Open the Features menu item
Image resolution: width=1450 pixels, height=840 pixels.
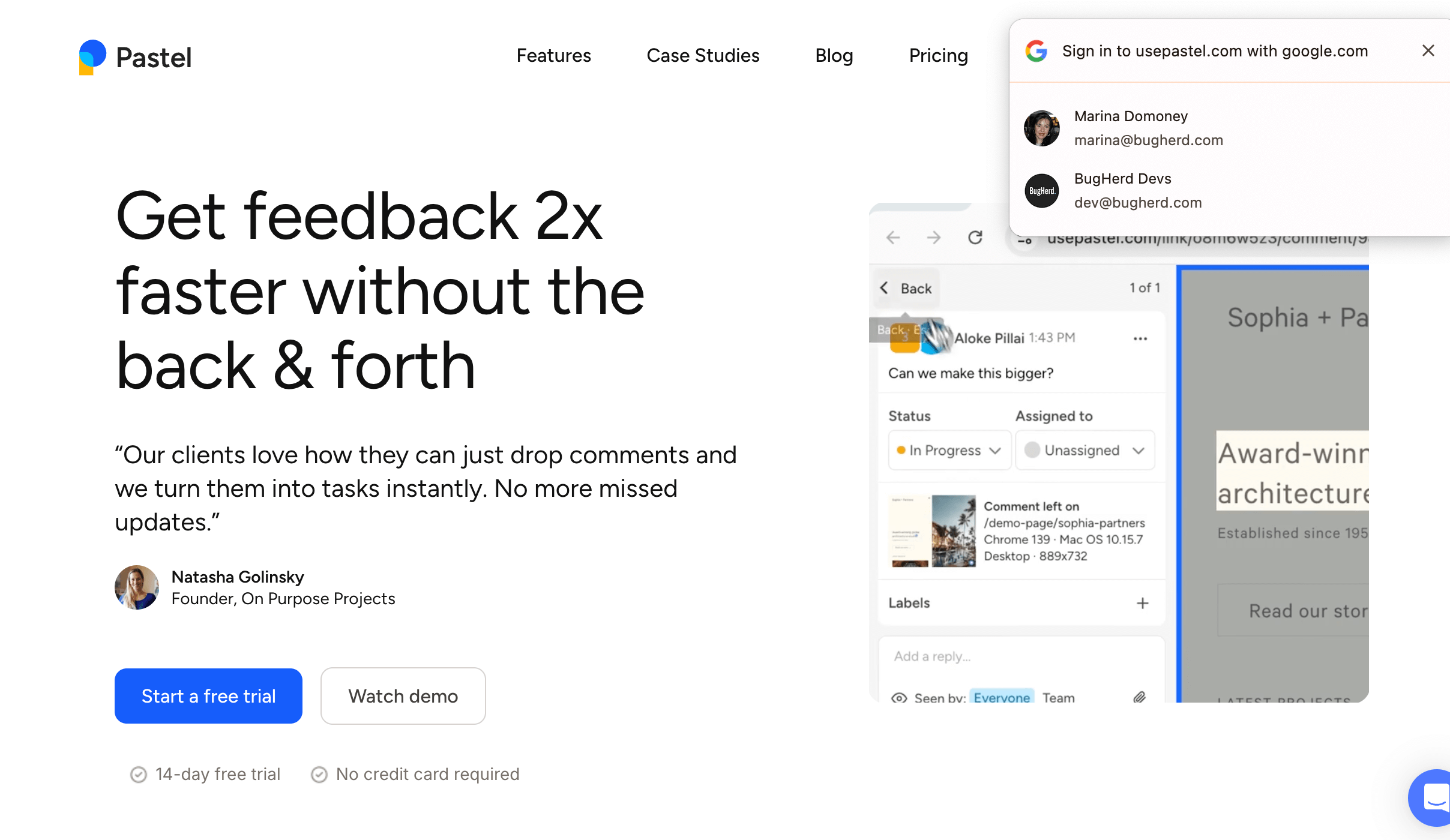[553, 56]
